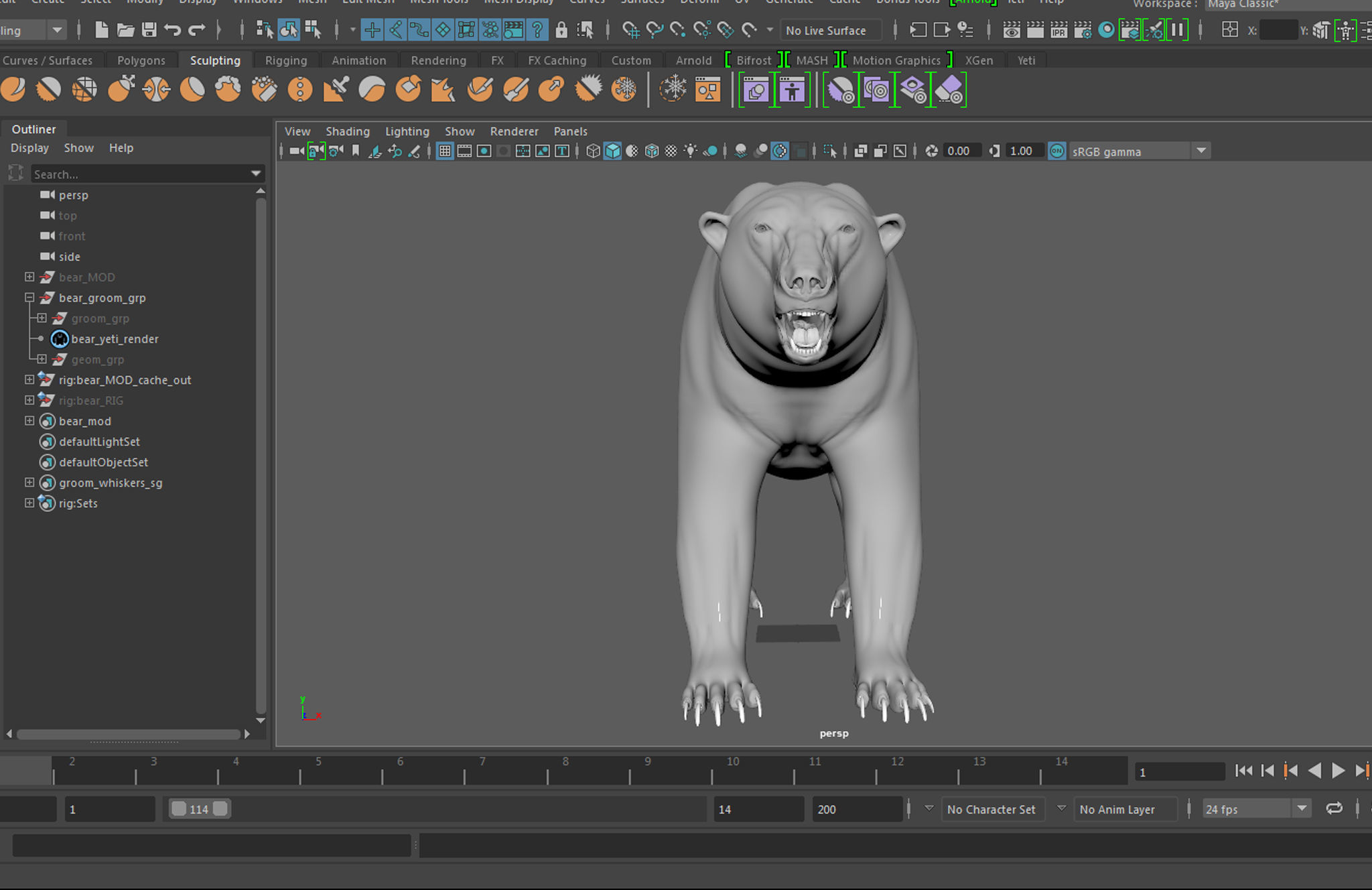Select the Bulge sculpt tool
This screenshot has width=1372, height=890.
[551, 88]
